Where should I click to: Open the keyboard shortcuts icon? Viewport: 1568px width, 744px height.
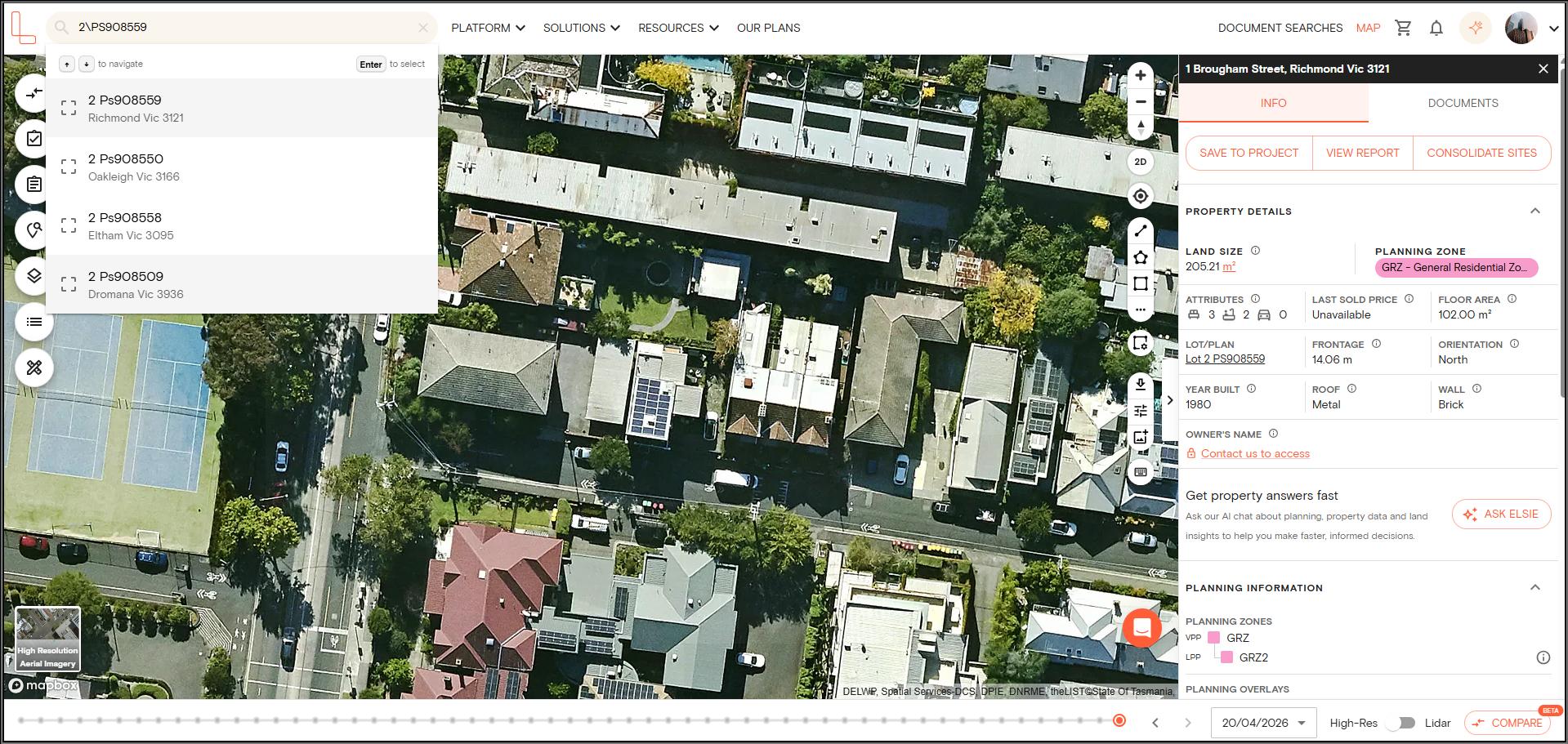pyautogui.click(x=1141, y=472)
